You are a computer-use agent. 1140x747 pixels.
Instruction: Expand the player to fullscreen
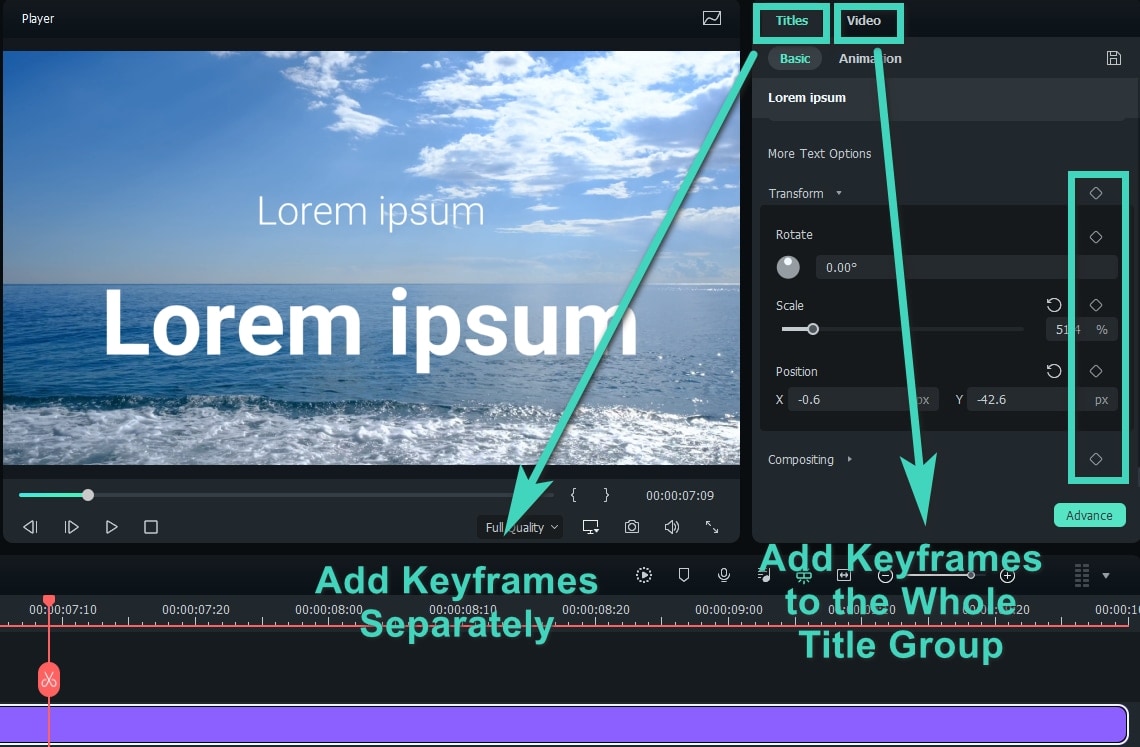coord(712,527)
